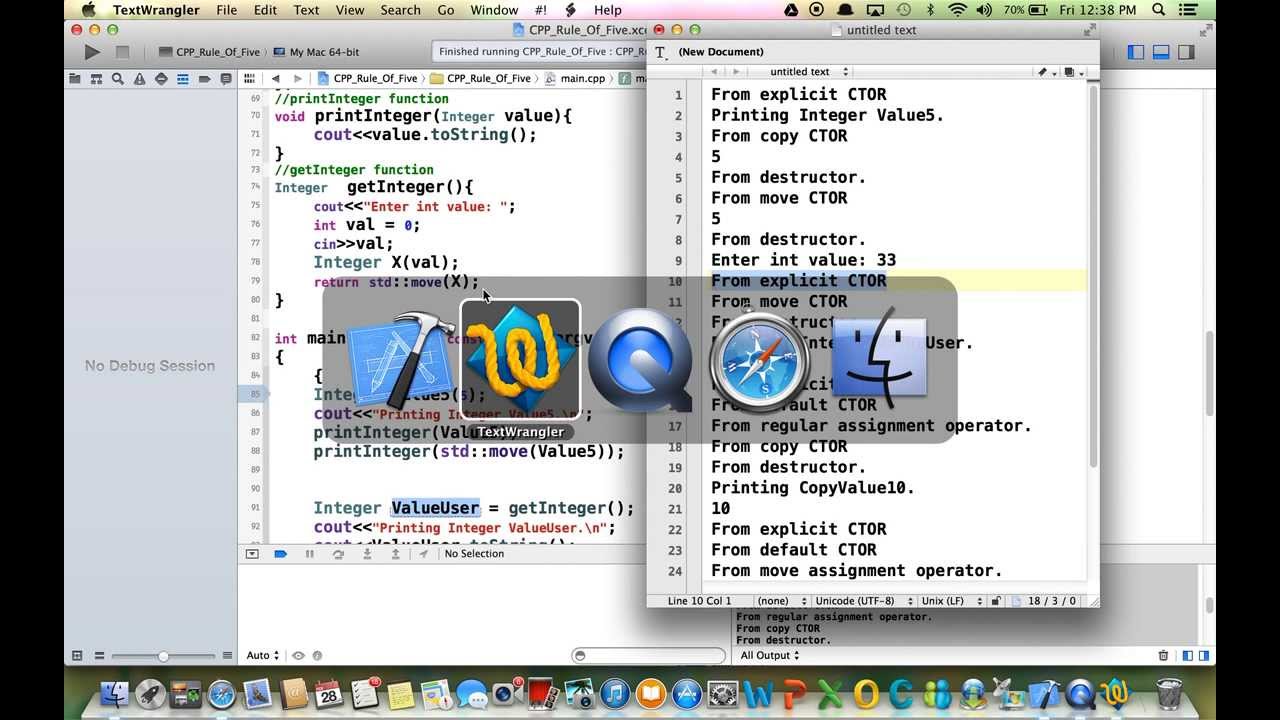Viewport: 1280px width, 720px height.
Task: Go back in Xcode editor history
Action: (277, 78)
